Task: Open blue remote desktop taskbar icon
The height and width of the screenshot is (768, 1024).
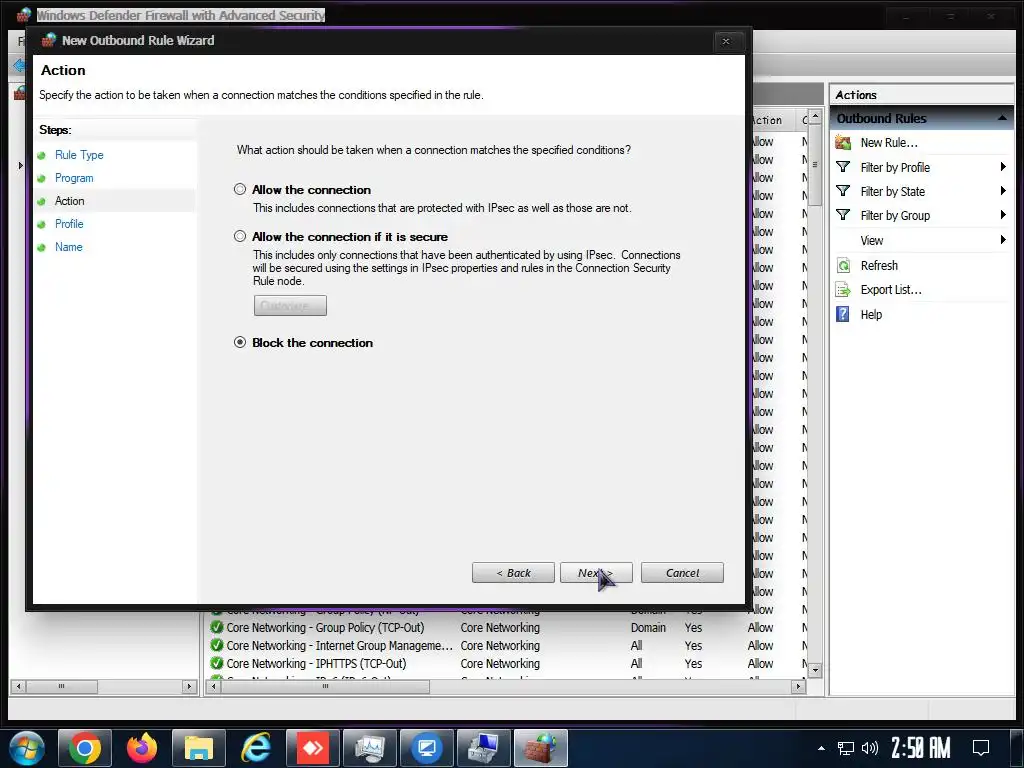Action: pyautogui.click(x=426, y=748)
